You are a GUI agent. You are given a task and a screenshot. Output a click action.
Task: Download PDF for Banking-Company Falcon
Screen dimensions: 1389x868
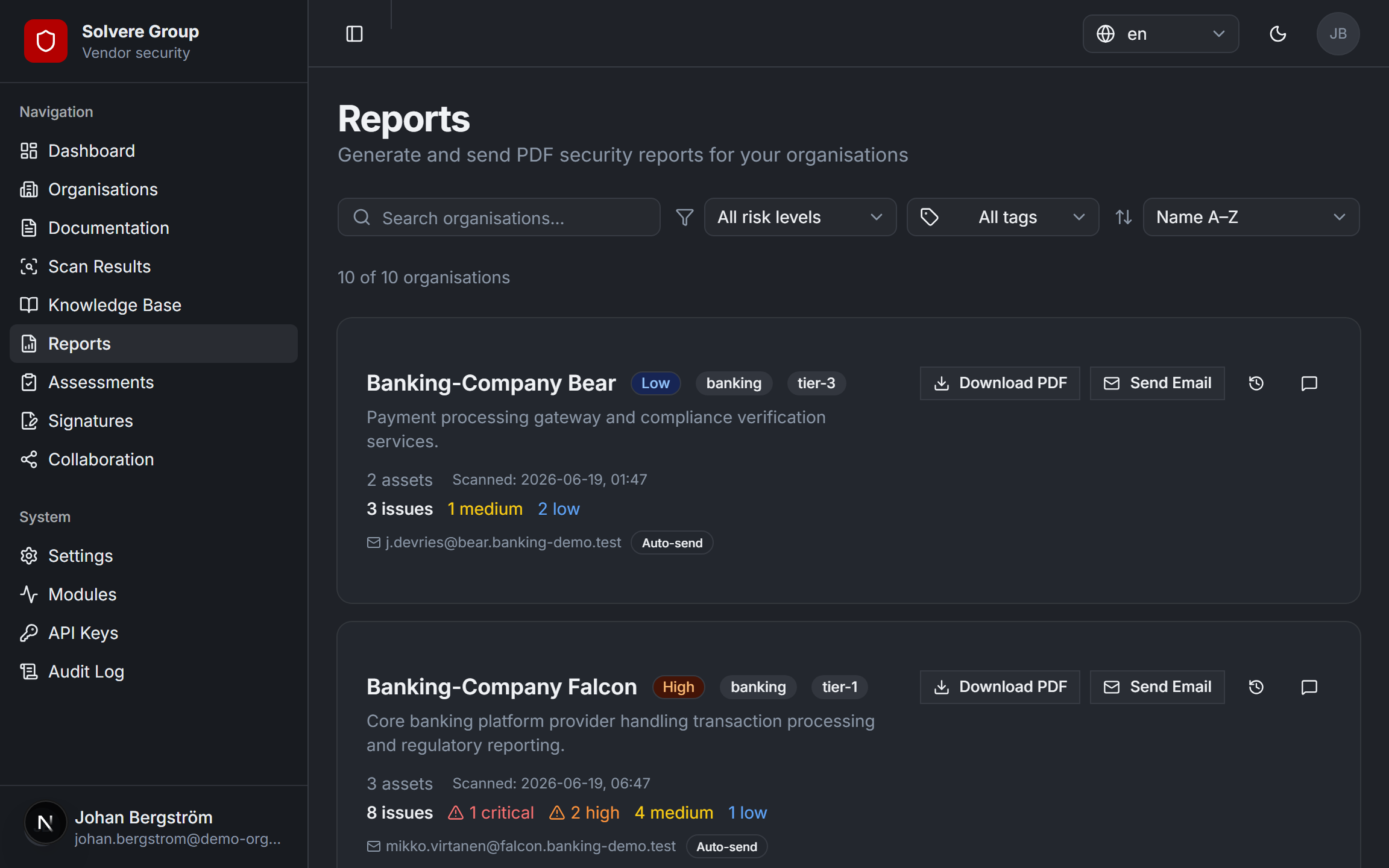coord(1000,687)
